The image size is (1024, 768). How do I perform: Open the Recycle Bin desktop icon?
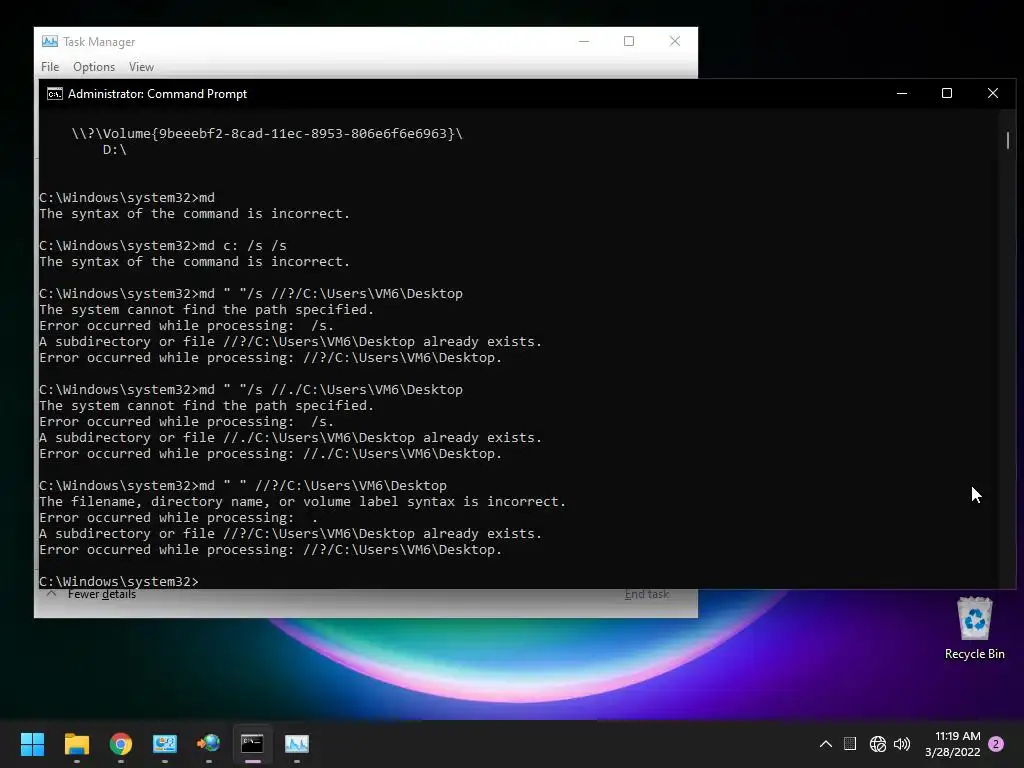974,628
